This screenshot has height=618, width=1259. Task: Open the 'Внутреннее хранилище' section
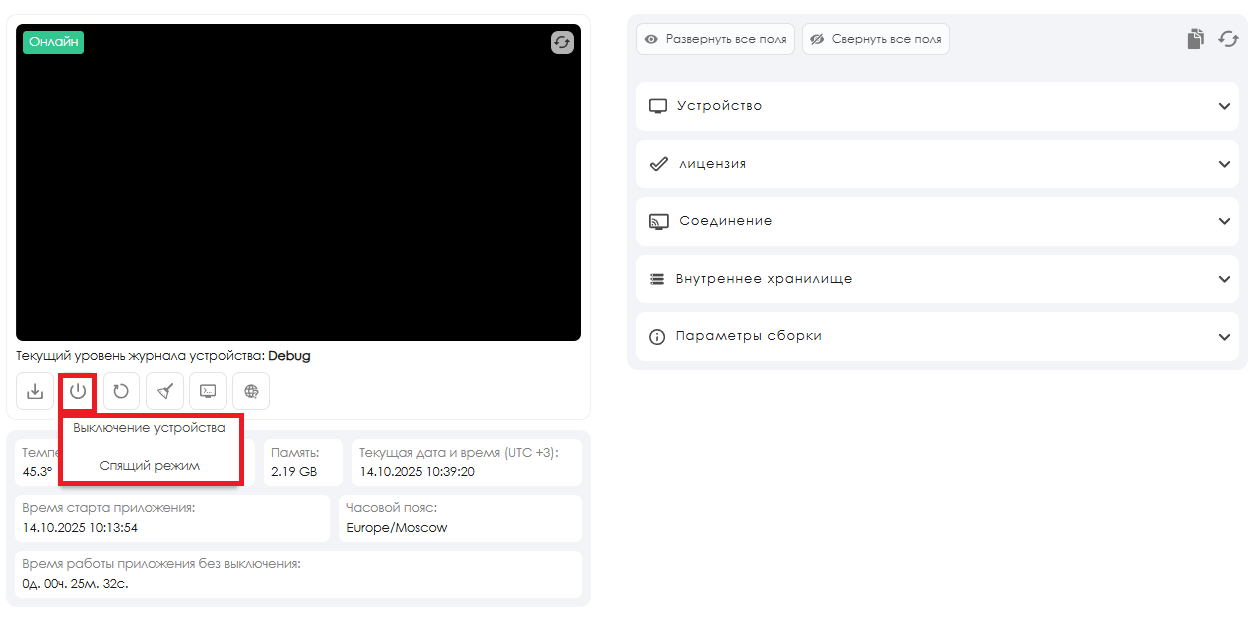(x=937, y=279)
